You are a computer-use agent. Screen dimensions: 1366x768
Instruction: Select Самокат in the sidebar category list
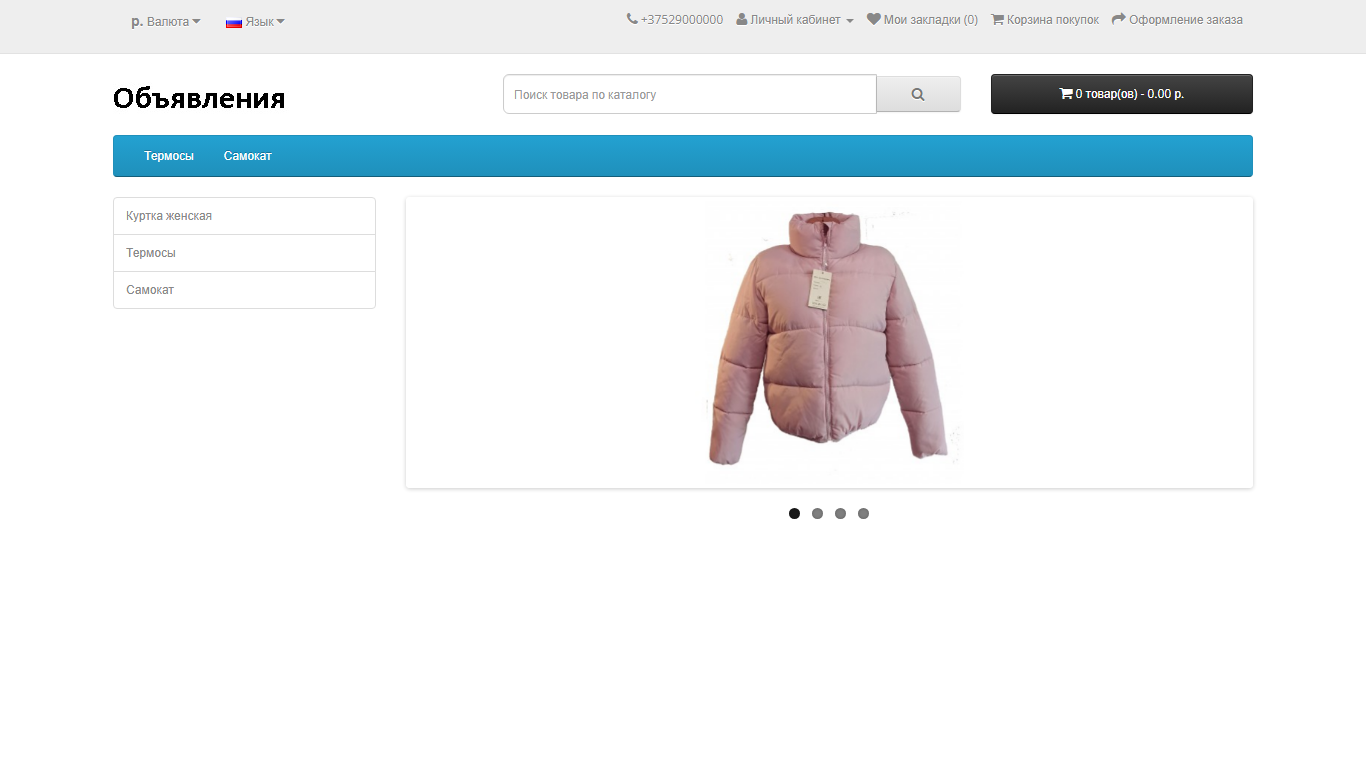click(244, 290)
